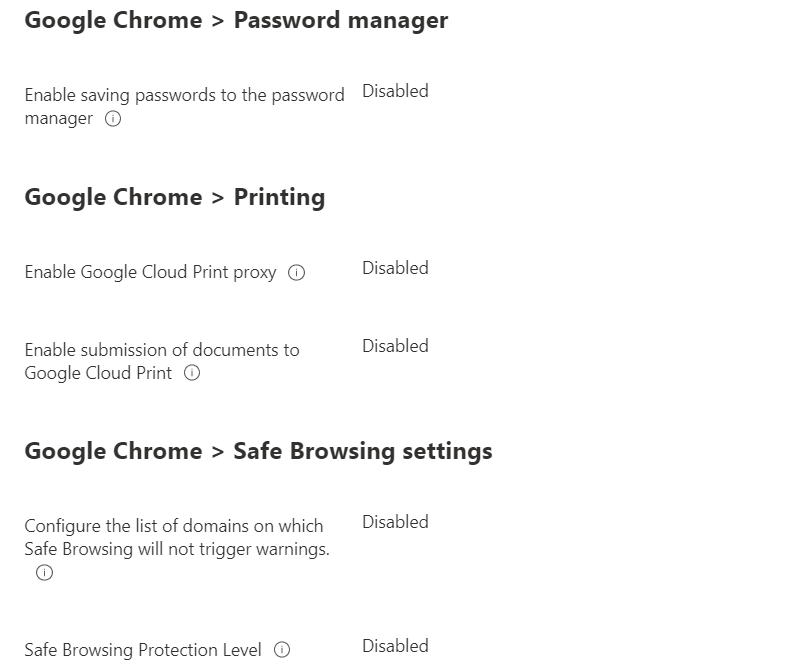Click Enable submission of documents label text
This screenshot has width=785, height=668.
(x=162, y=361)
